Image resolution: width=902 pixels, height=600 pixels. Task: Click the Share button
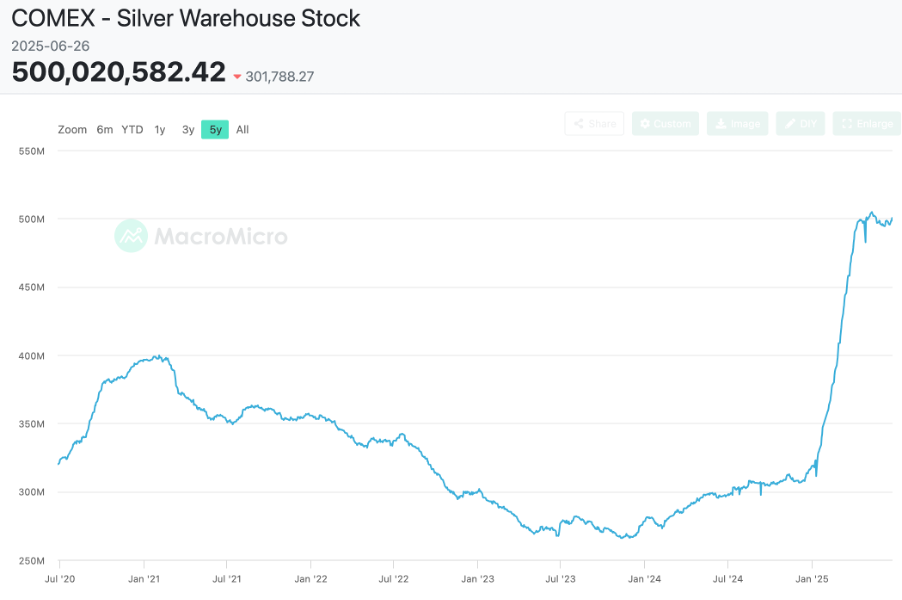(594, 124)
